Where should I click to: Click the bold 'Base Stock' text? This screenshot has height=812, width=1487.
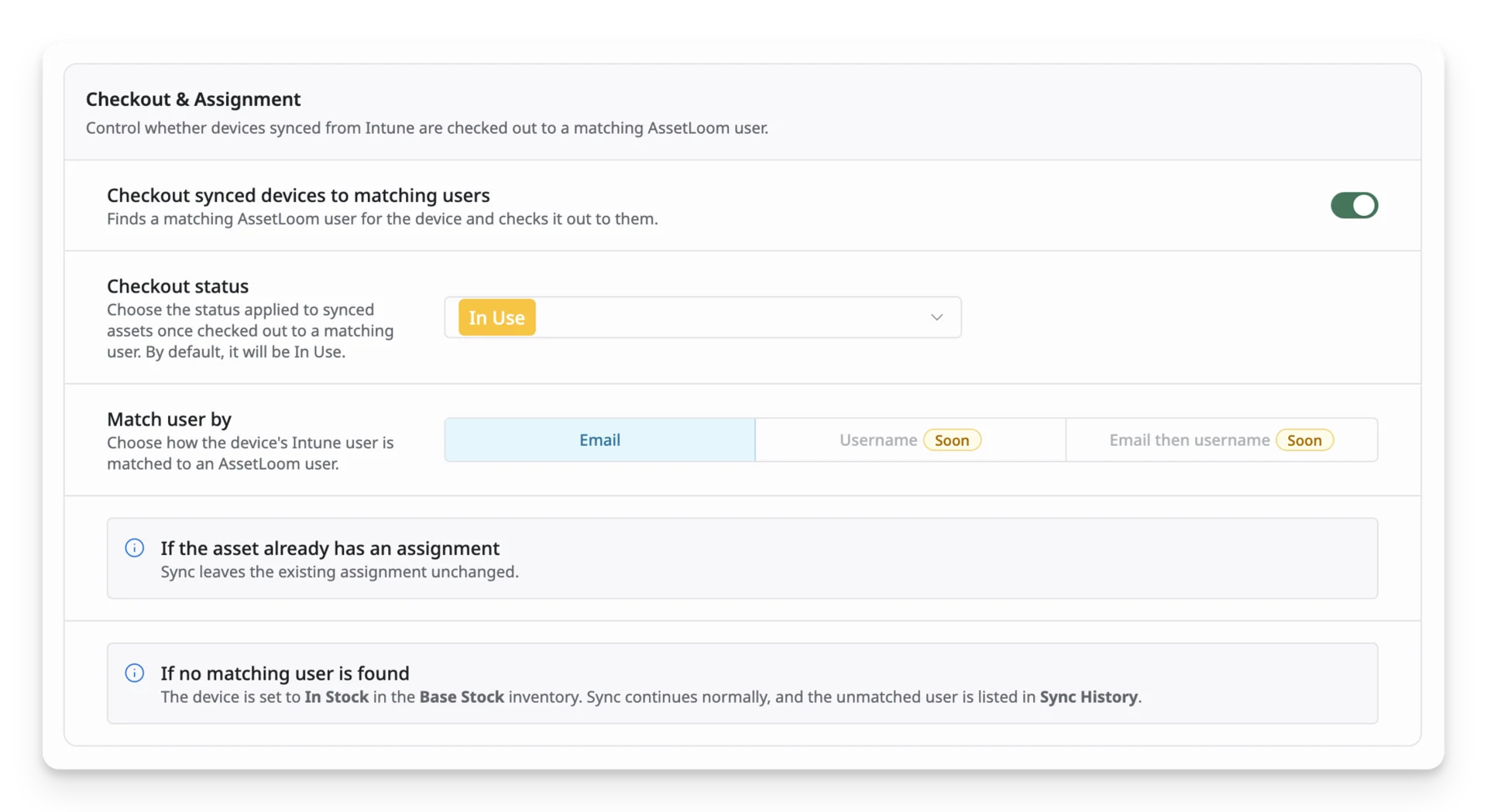click(x=462, y=697)
